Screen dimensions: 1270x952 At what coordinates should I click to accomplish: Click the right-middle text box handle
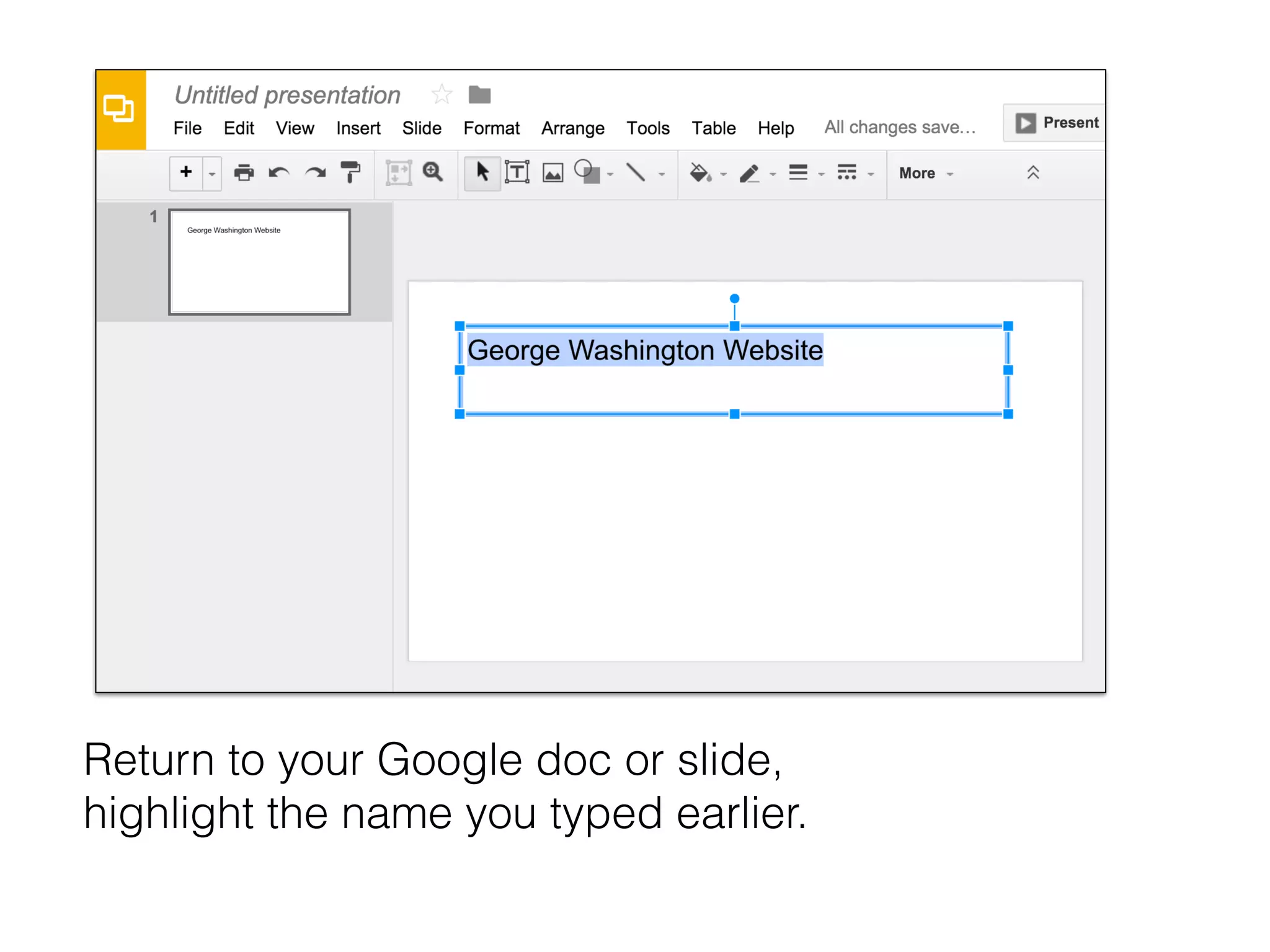coord(1008,370)
